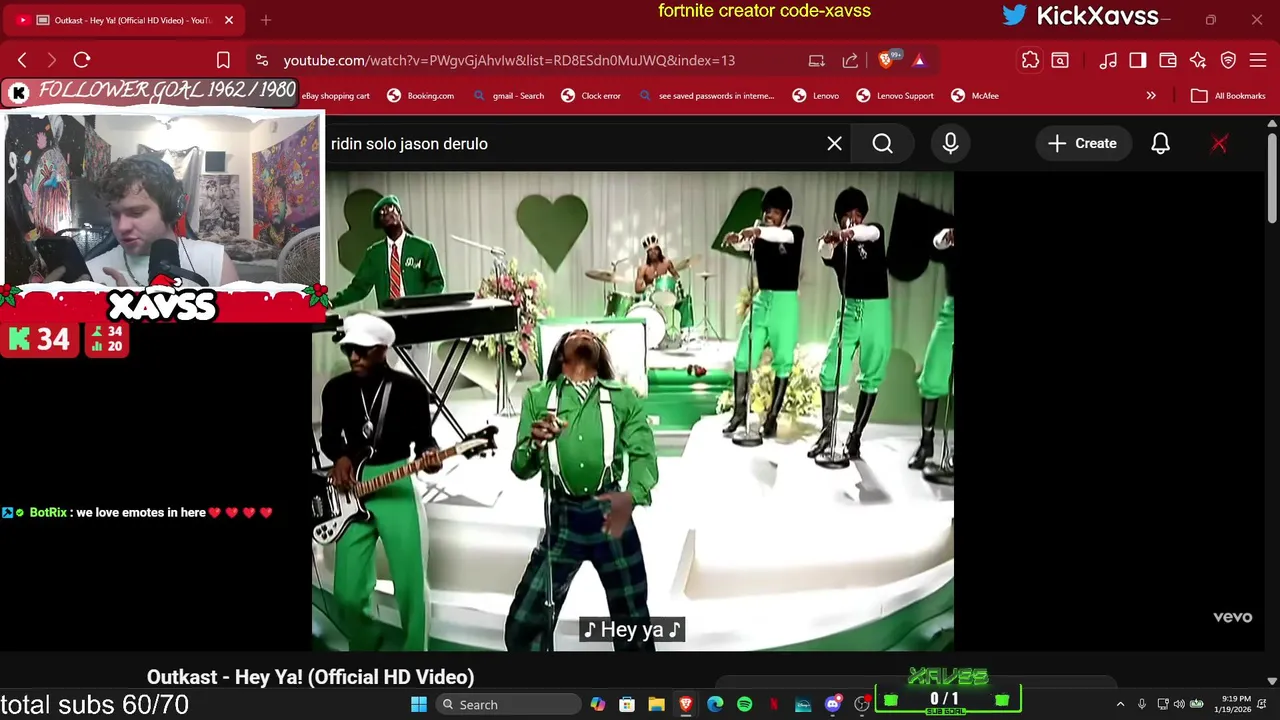Open Leo AI sparkle icon
This screenshot has height=720, width=1280.
coord(1198,60)
